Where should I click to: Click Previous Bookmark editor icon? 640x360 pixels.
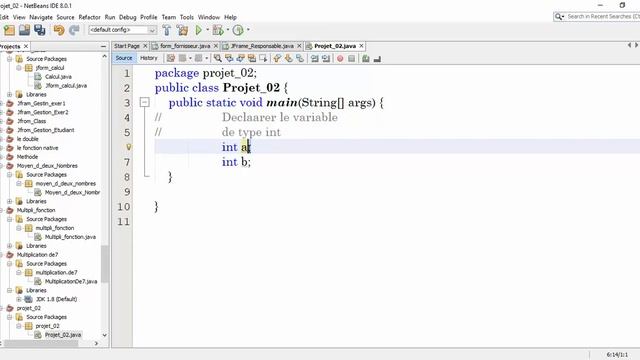tap(277, 59)
